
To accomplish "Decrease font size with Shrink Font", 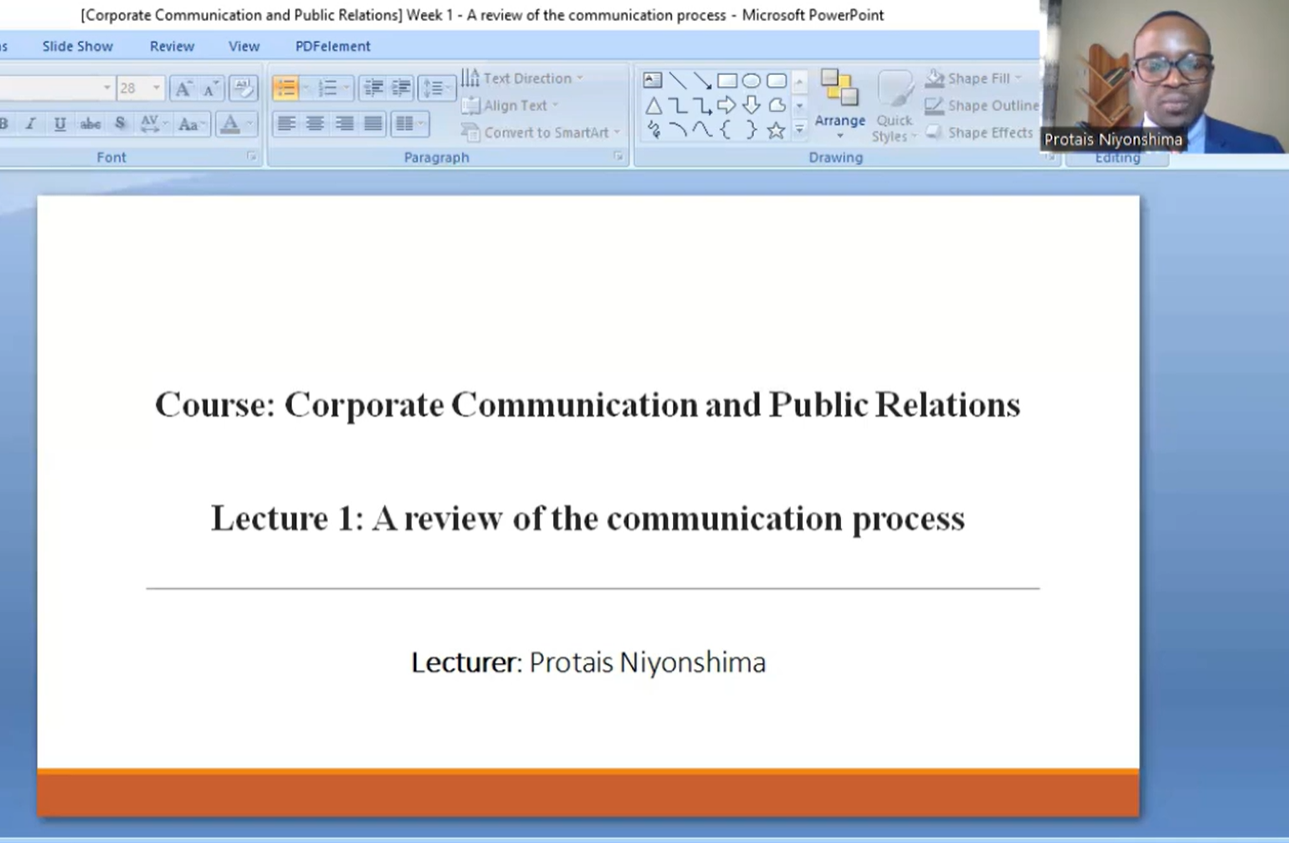I will click(x=210, y=89).
